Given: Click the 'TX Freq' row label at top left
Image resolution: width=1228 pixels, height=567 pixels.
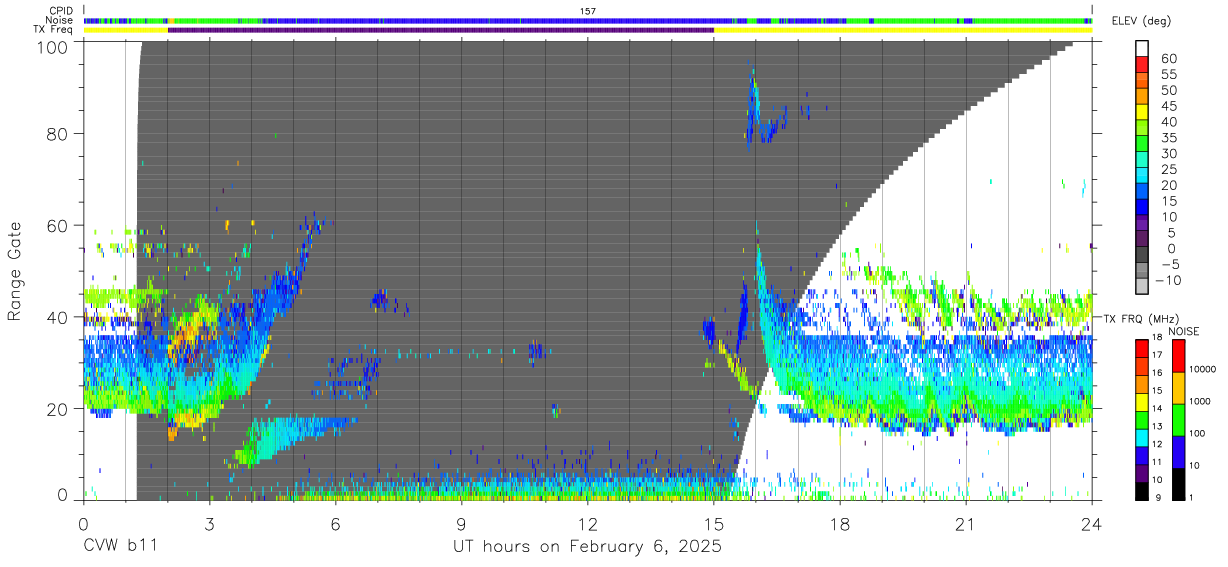Looking at the screenshot, I should click(55, 30).
